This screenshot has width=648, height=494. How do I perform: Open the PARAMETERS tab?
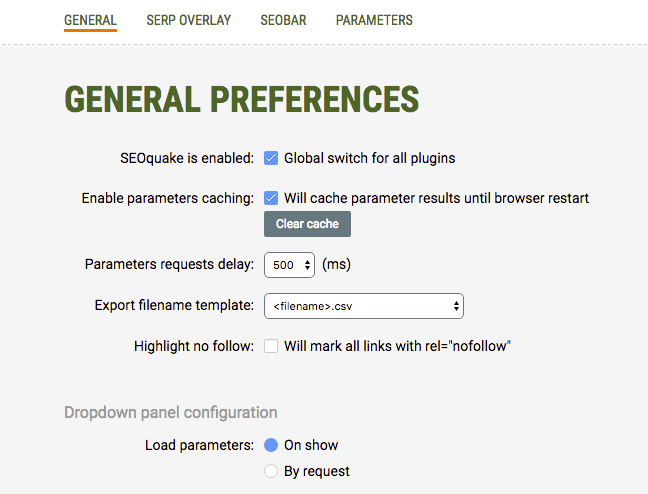374,20
